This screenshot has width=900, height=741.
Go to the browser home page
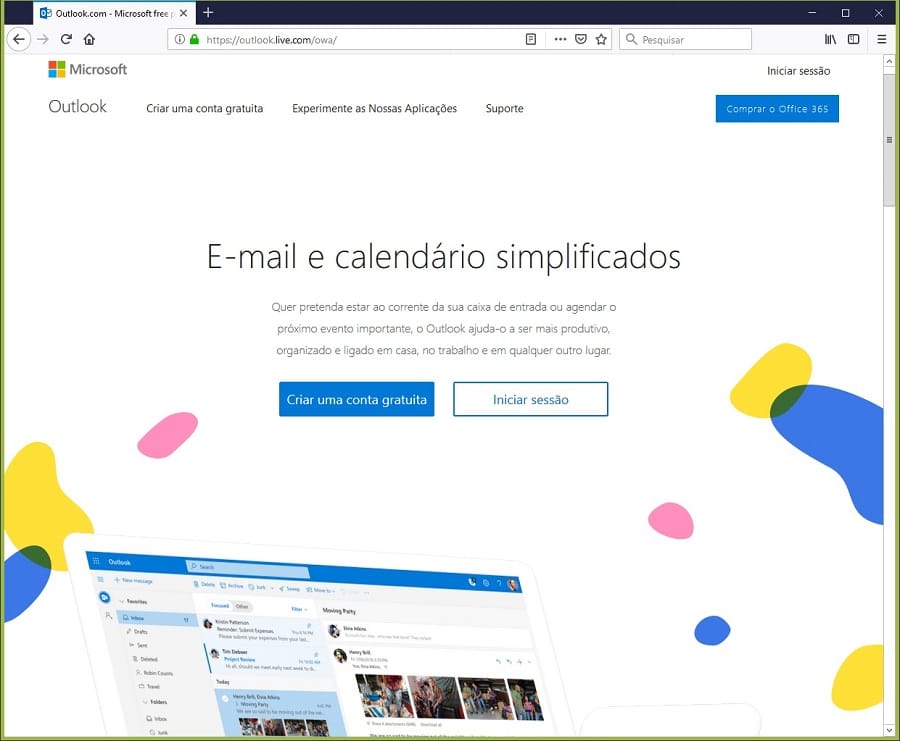point(89,39)
